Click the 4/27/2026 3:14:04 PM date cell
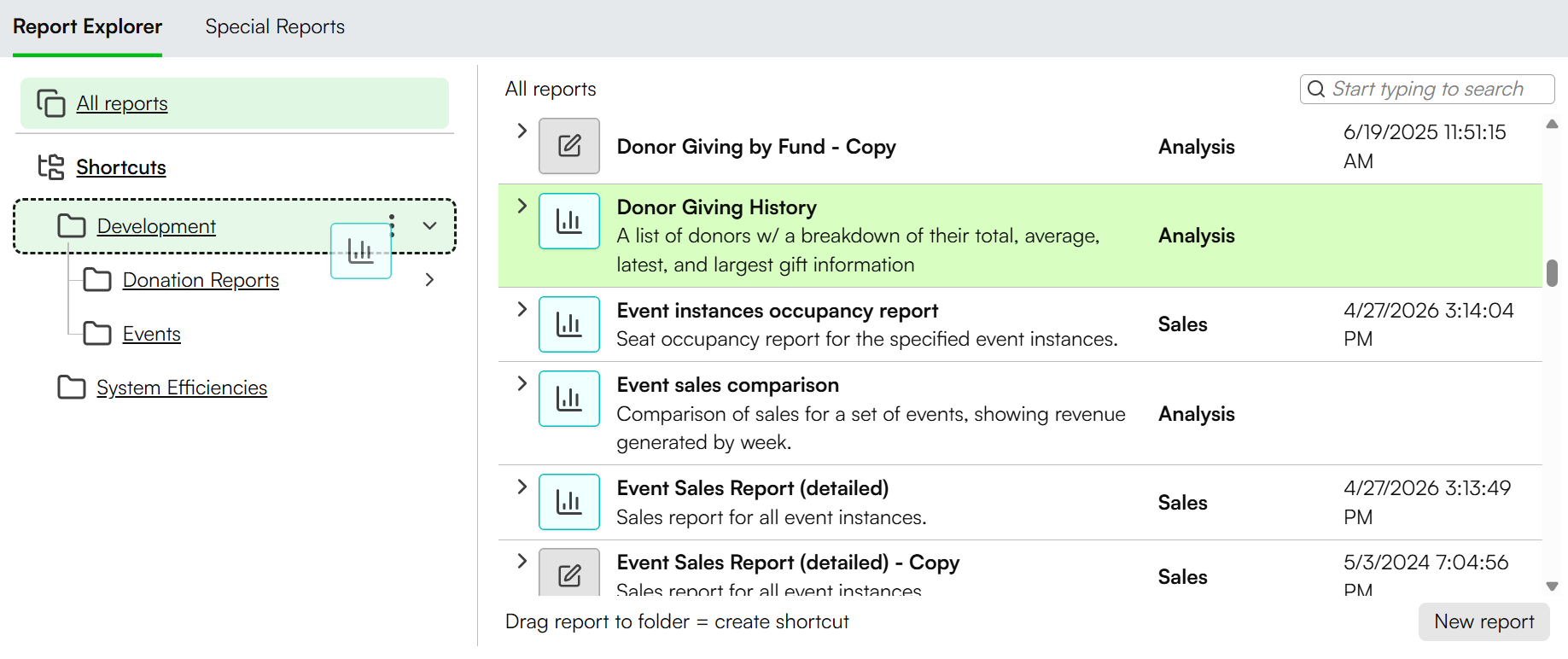Image resolution: width=1568 pixels, height=659 pixels. [1429, 324]
